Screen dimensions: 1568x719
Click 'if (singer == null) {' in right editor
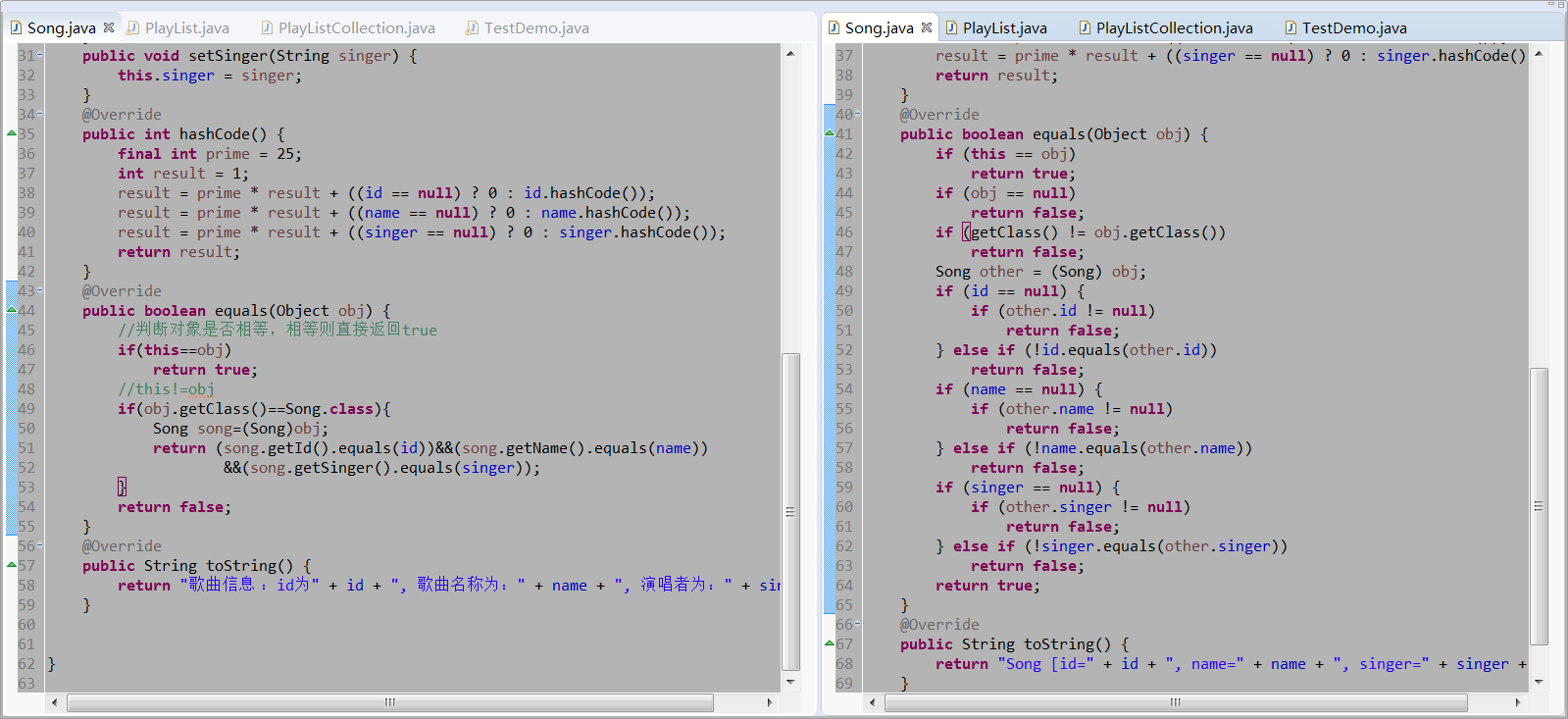tap(1028, 488)
